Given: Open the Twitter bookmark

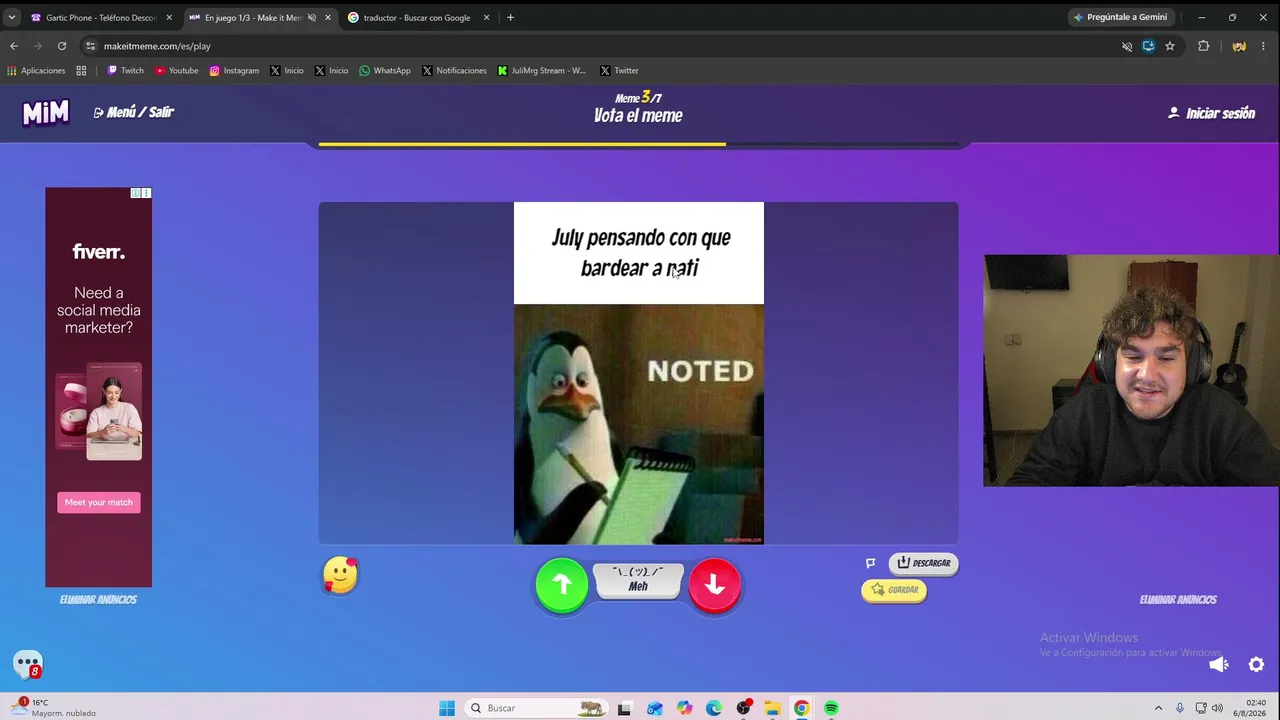Looking at the screenshot, I should pos(619,71).
